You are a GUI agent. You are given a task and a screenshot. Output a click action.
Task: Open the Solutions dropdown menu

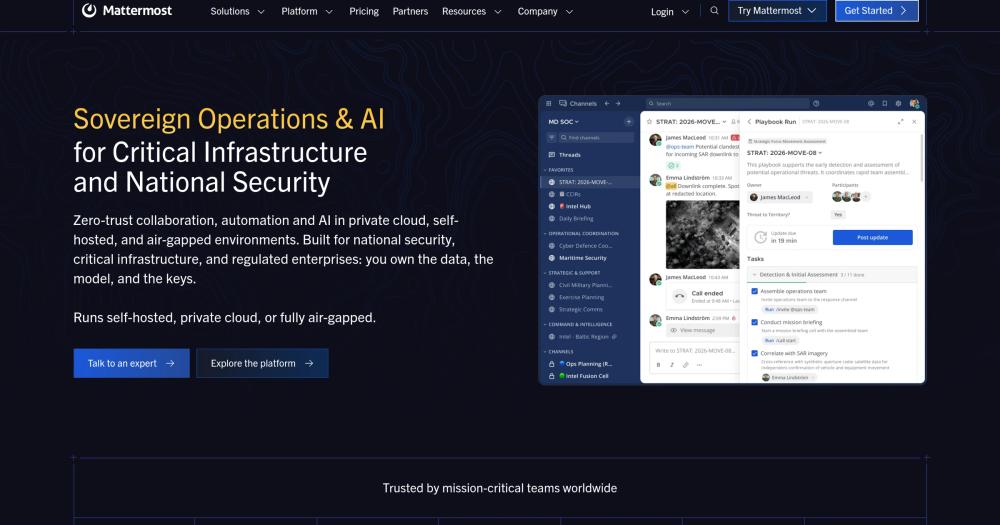(x=237, y=11)
